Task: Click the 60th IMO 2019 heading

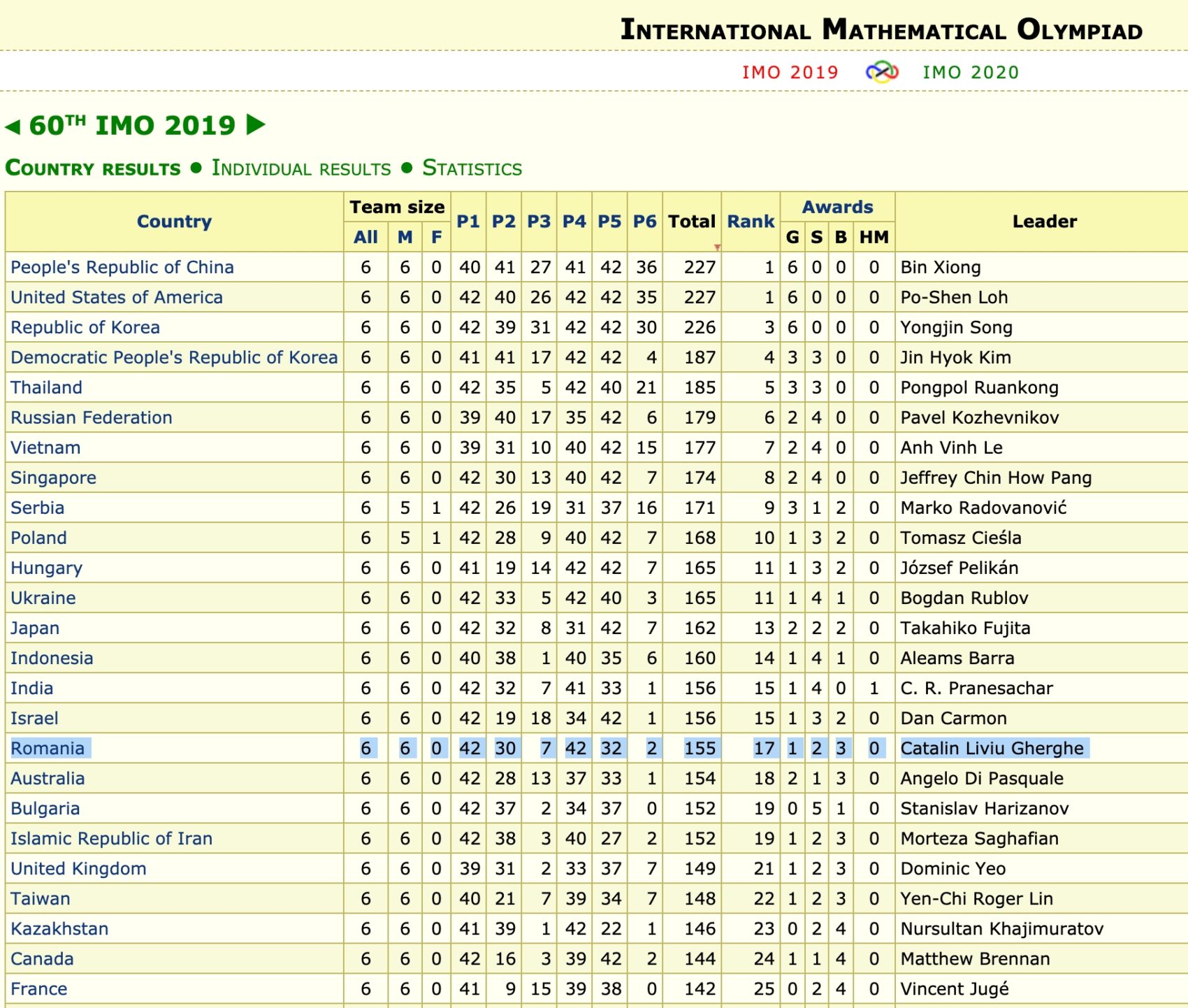Action: coord(133,125)
